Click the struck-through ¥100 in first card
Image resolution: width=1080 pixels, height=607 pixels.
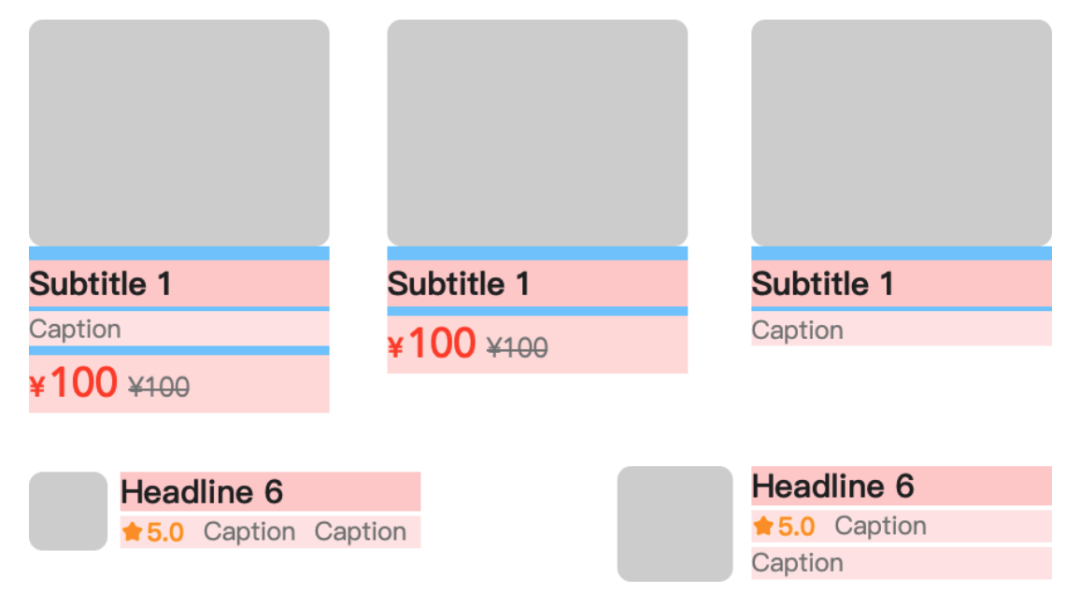click(x=159, y=387)
